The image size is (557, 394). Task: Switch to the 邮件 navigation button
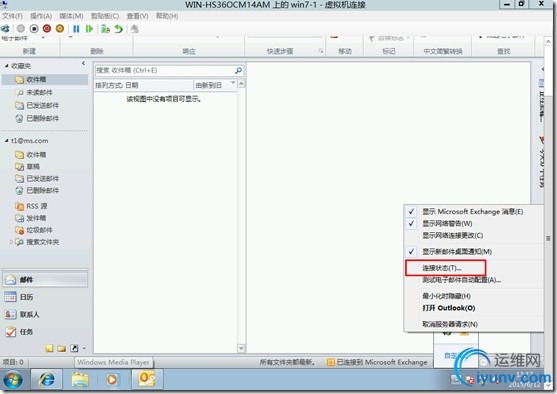coord(45,280)
